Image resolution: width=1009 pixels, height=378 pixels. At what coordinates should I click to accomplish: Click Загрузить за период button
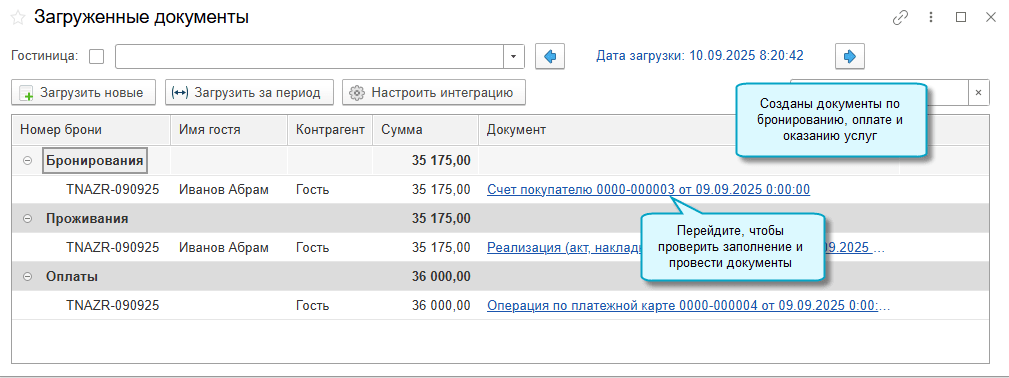point(248,93)
